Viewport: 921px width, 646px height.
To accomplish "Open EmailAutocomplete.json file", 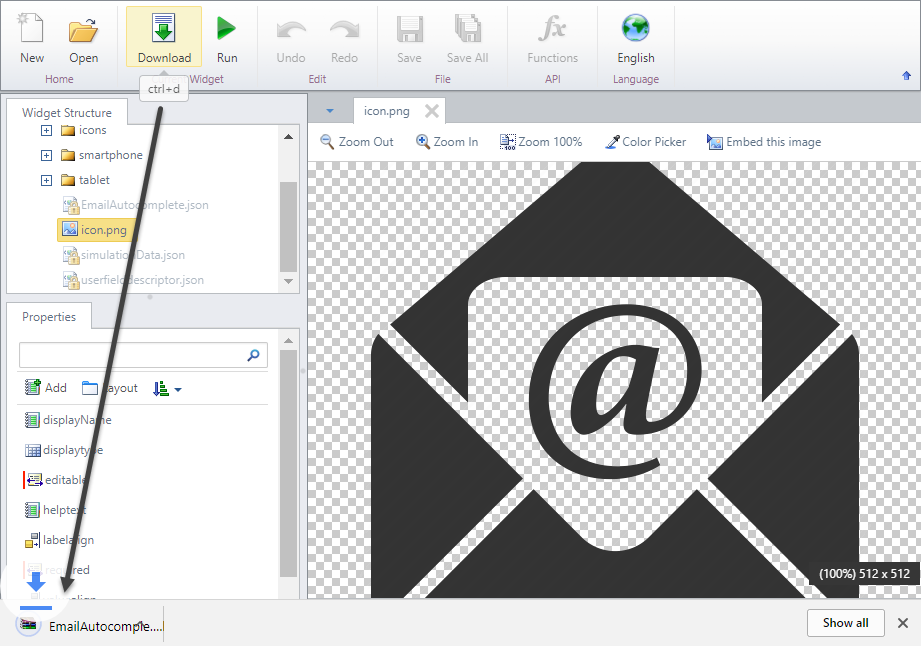I will pyautogui.click(x=136, y=205).
